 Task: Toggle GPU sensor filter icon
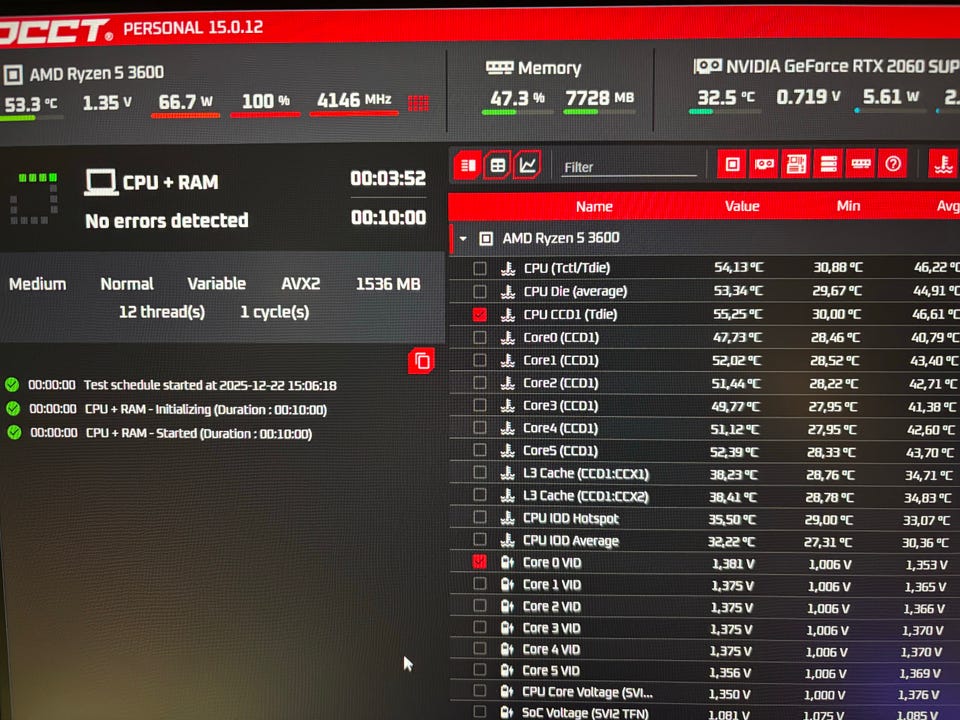click(x=764, y=164)
